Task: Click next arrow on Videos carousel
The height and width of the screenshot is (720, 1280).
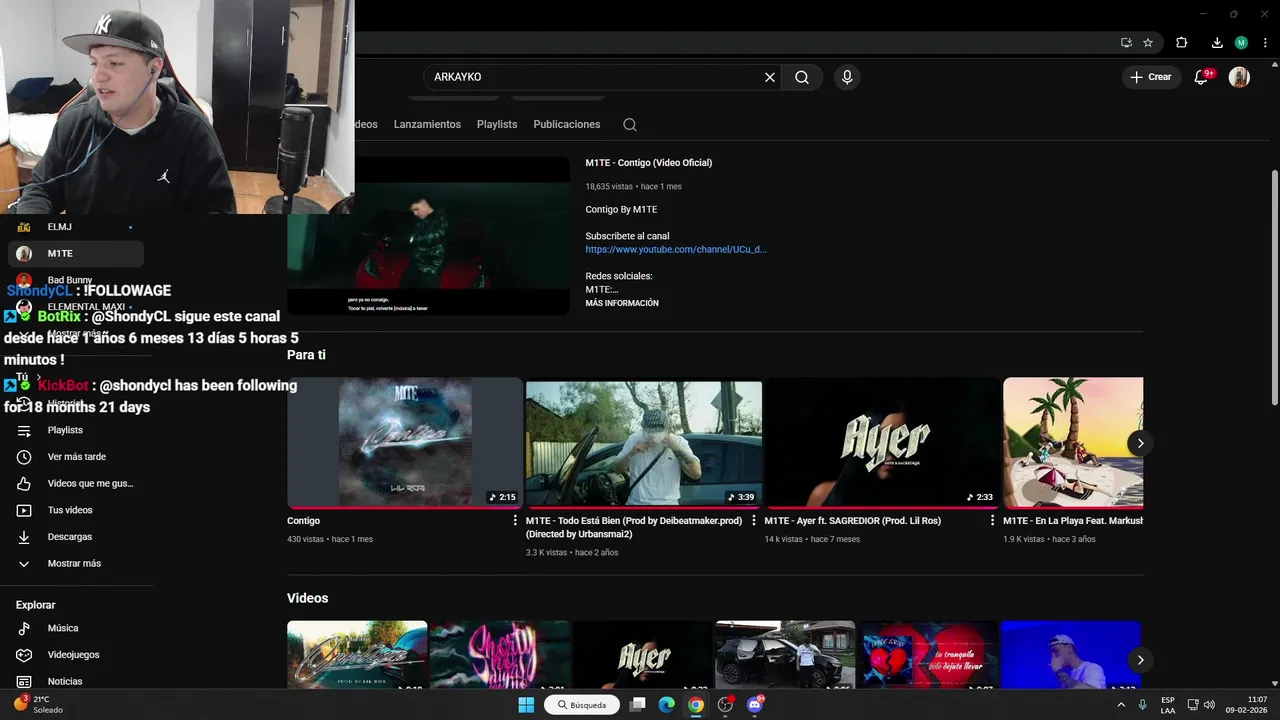Action: click(1140, 660)
